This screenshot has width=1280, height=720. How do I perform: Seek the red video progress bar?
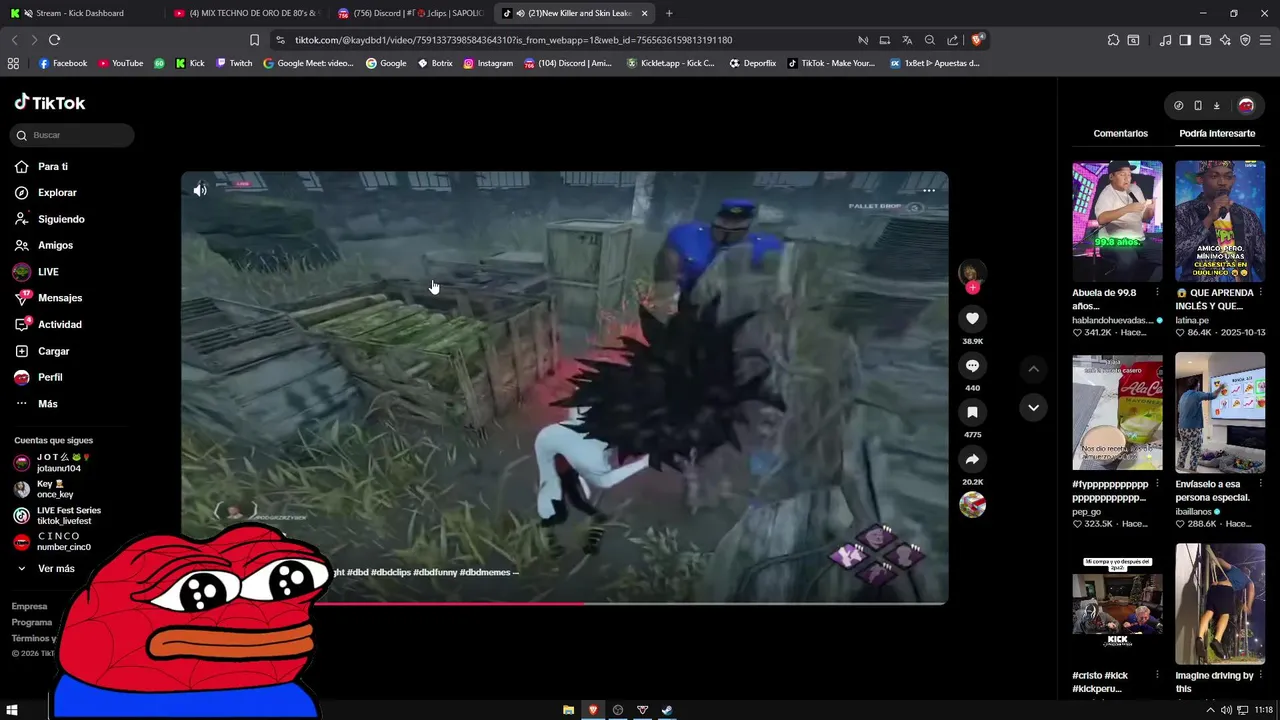pyautogui.click(x=564, y=603)
